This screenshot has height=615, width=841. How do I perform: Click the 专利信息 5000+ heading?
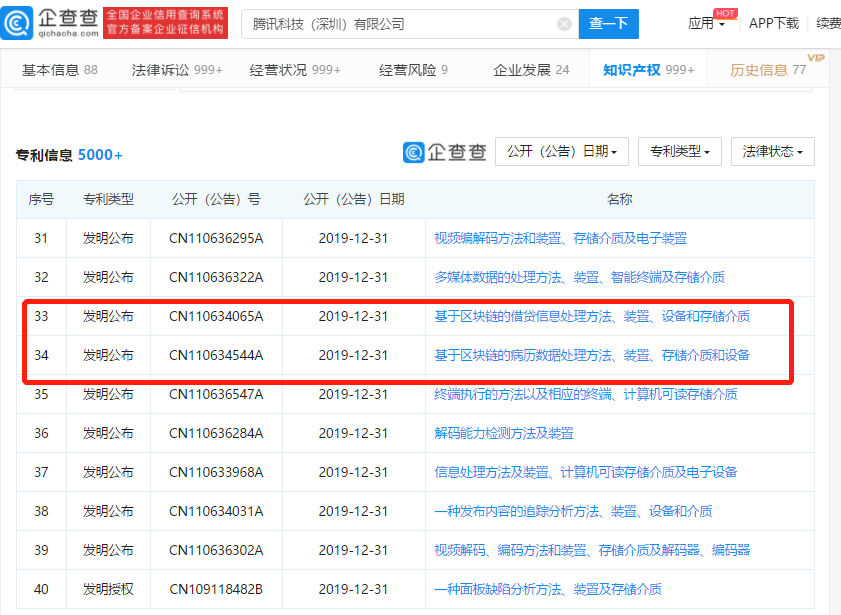[69, 155]
